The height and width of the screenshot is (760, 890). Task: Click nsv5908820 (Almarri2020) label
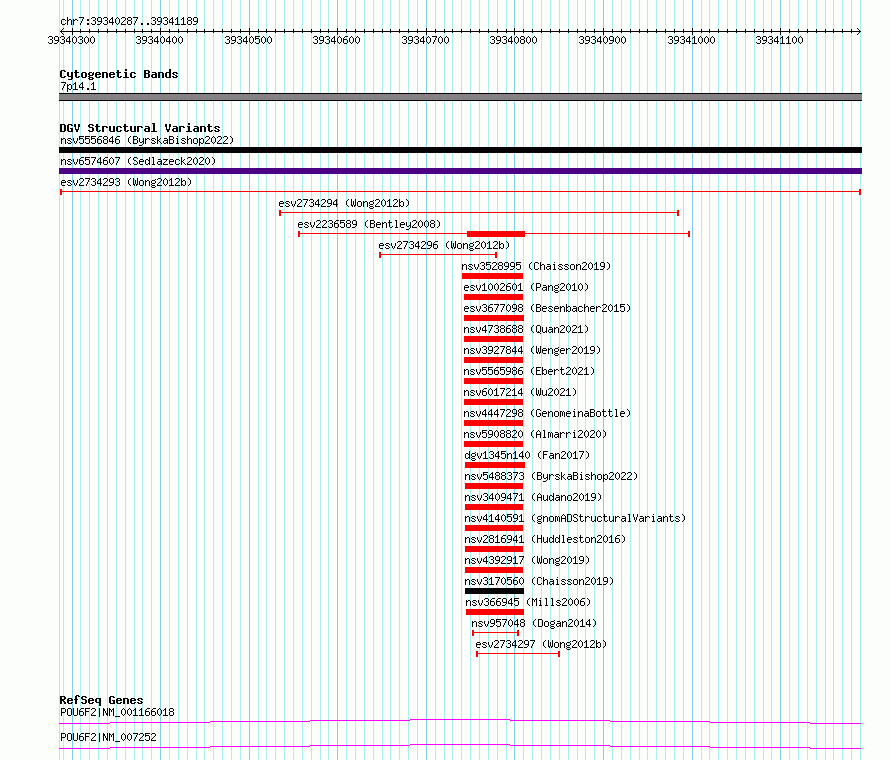coord(535,434)
